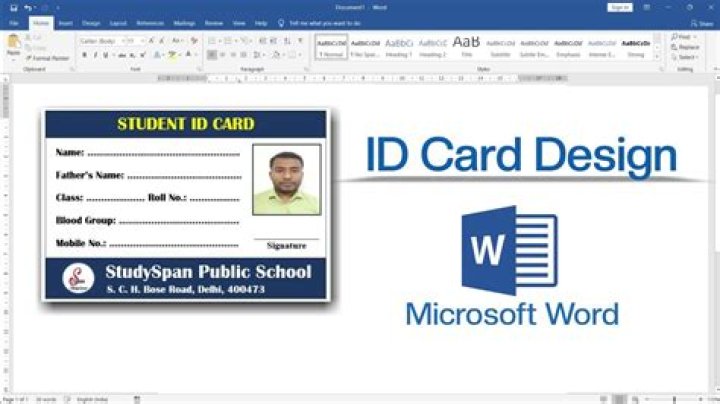Toggle Justify paragraph alignment
The width and height of the screenshot is (720, 404).
click(244, 55)
